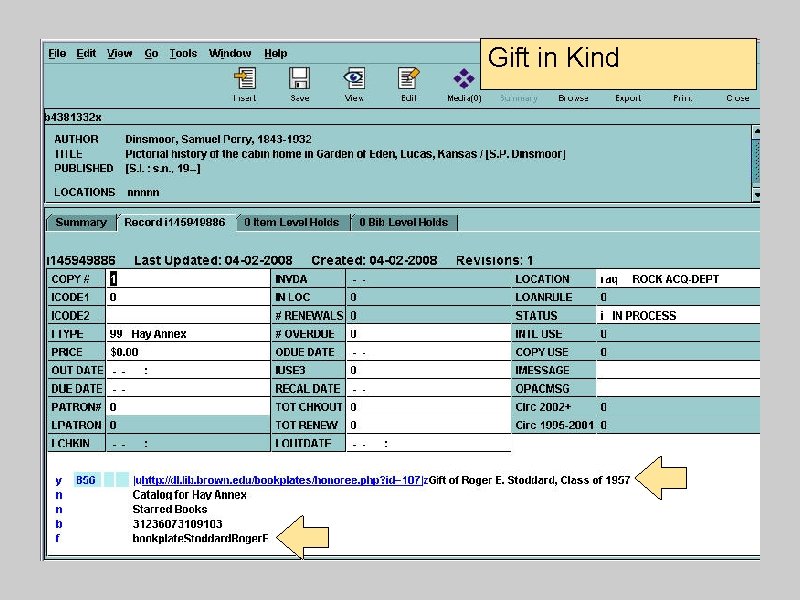Click the Print toolbar button
The height and width of the screenshot is (600, 800).
coord(683,98)
